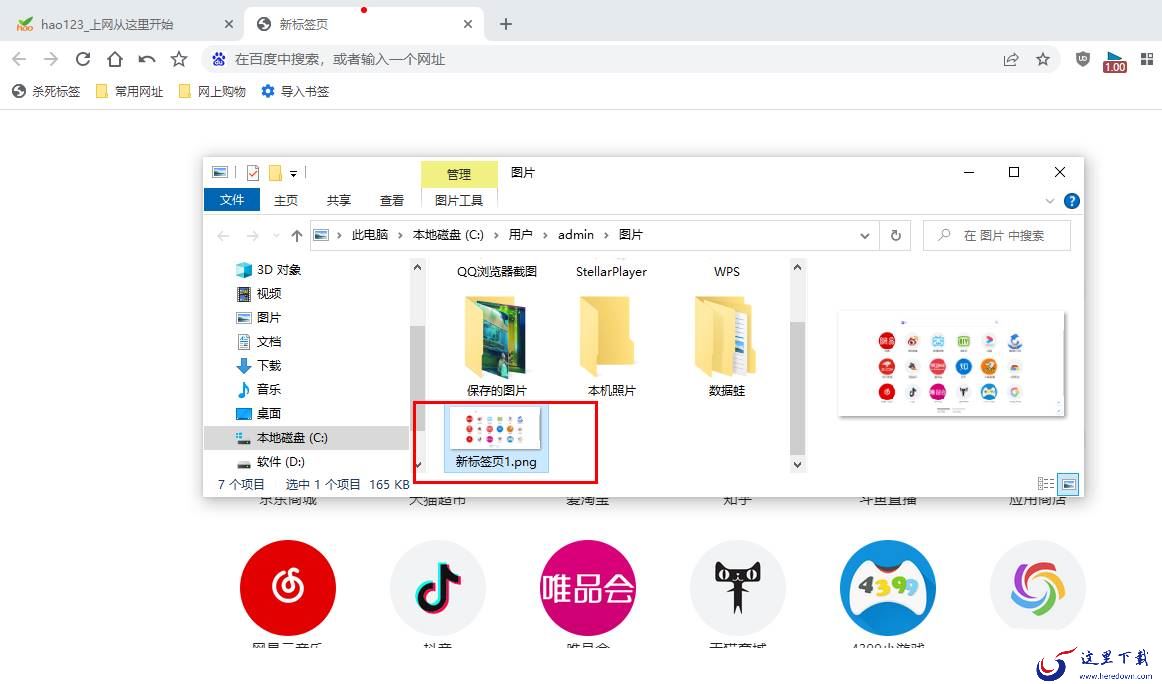Click 本地磁盘 (C:) path segment
The width and height of the screenshot is (1162, 684).
click(x=448, y=234)
